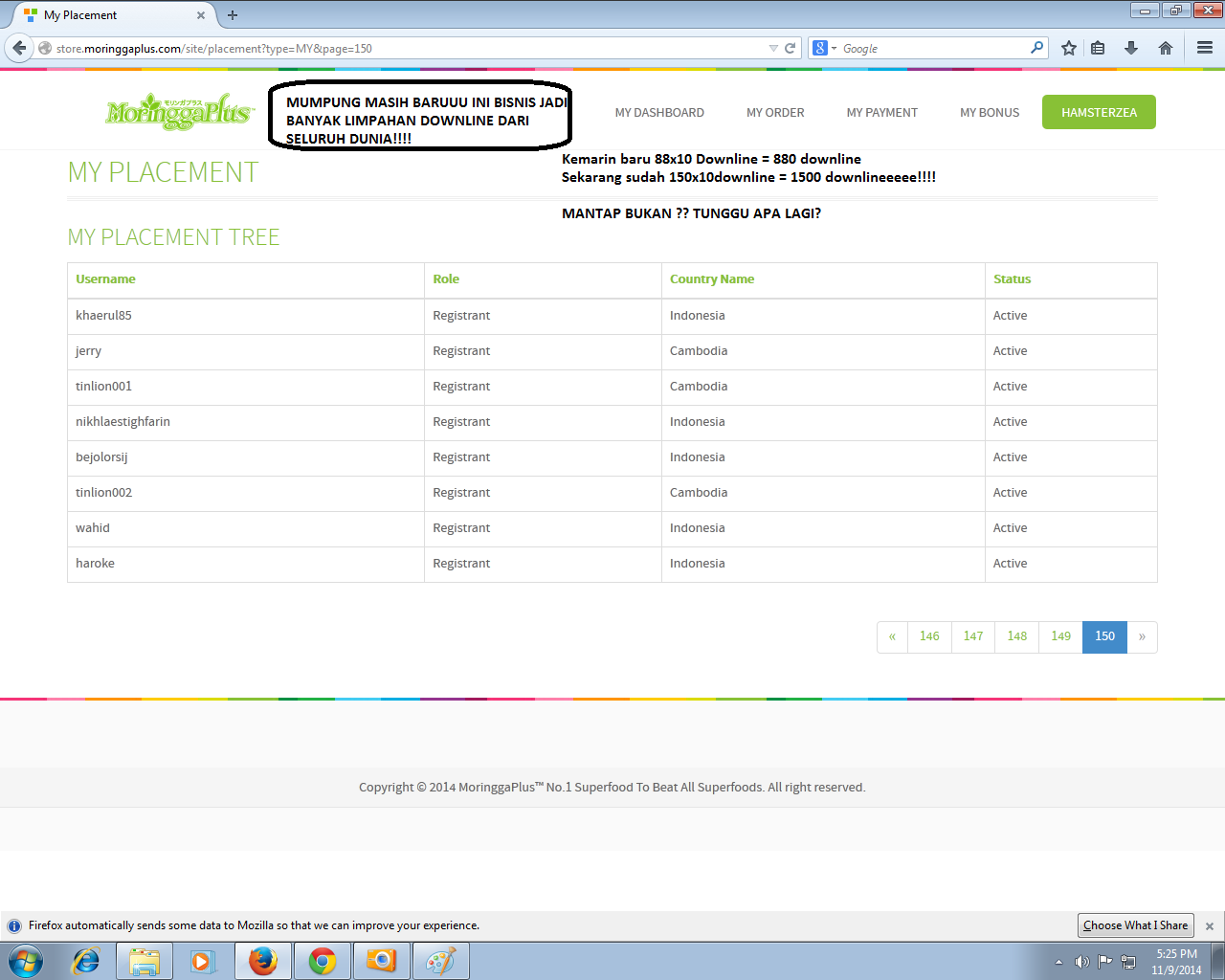Image resolution: width=1225 pixels, height=980 pixels.
Task: Click the site identity globe icon
Action: [x=44, y=48]
